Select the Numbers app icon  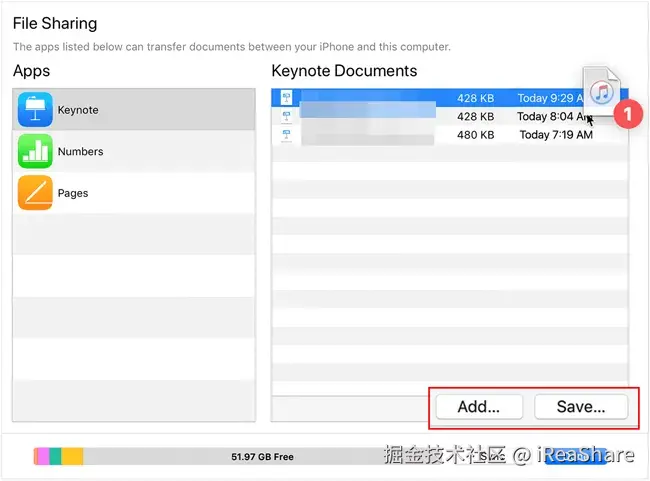[35, 151]
